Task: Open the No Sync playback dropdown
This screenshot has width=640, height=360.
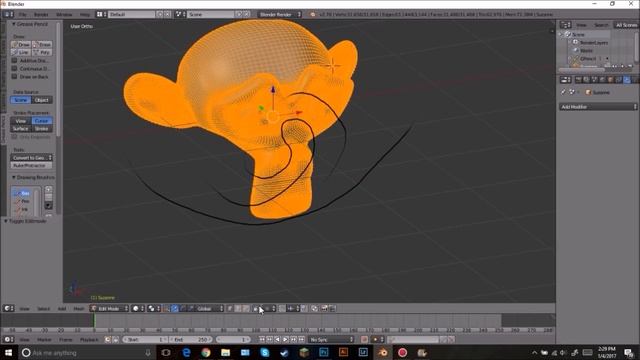Action: [331, 340]
